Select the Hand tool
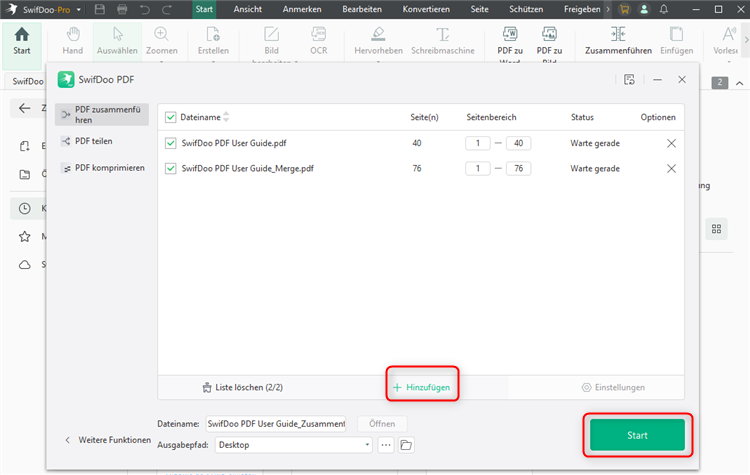The image size is (750, 475). tap(73, 41)
